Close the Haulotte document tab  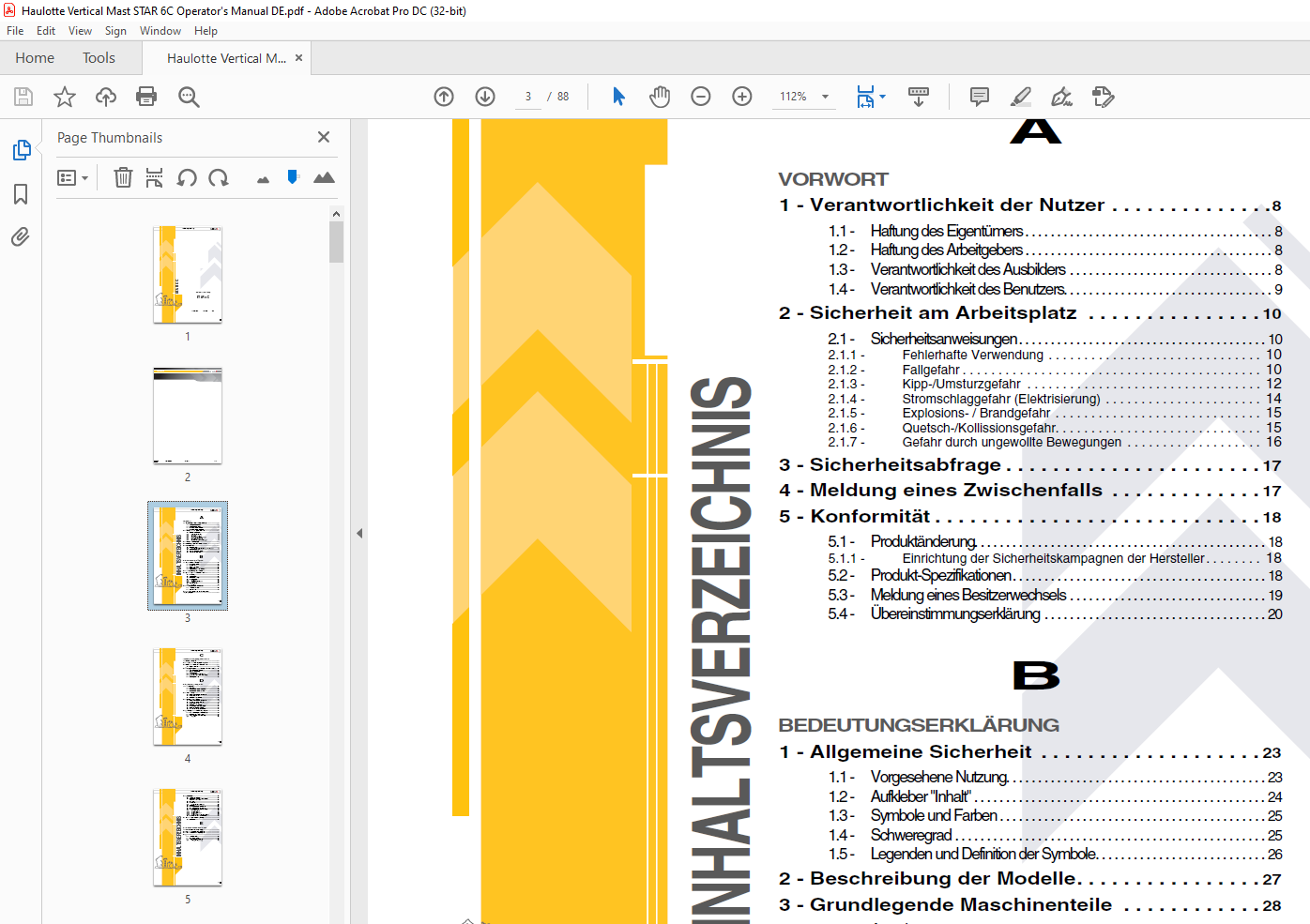(x=299, y=58)
